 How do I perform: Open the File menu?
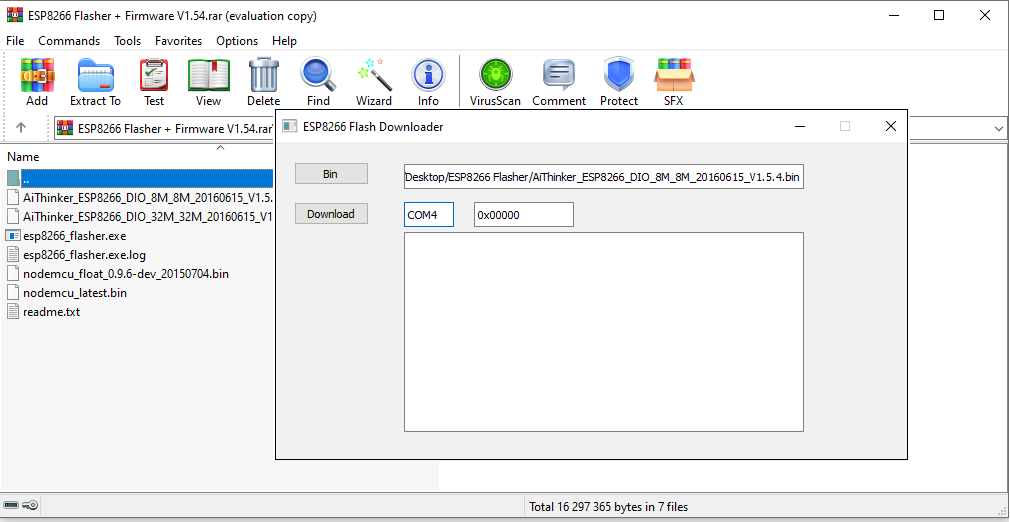tap(15, 41)
